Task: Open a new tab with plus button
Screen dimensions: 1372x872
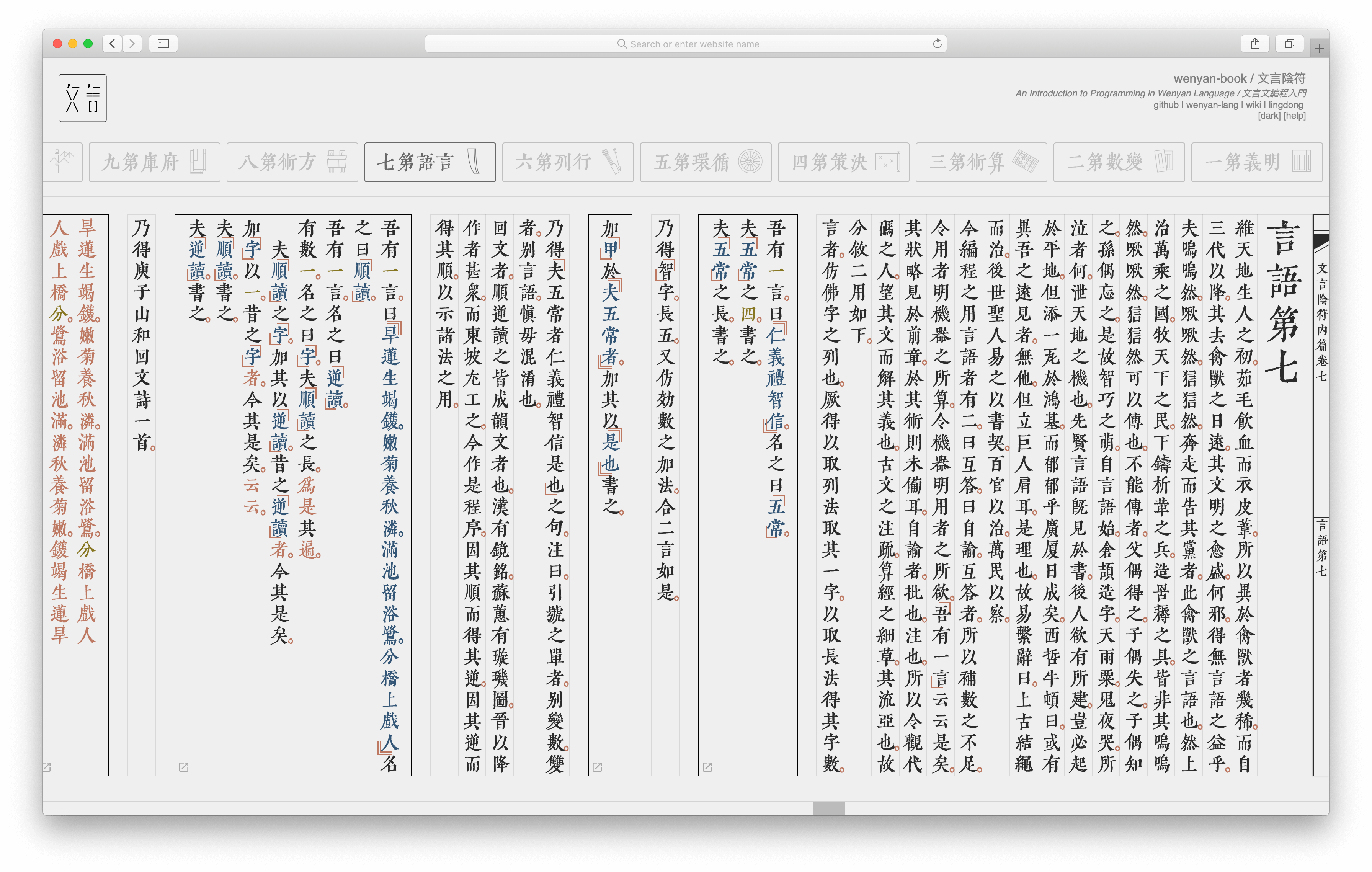Action: (x=1319, y=49)
